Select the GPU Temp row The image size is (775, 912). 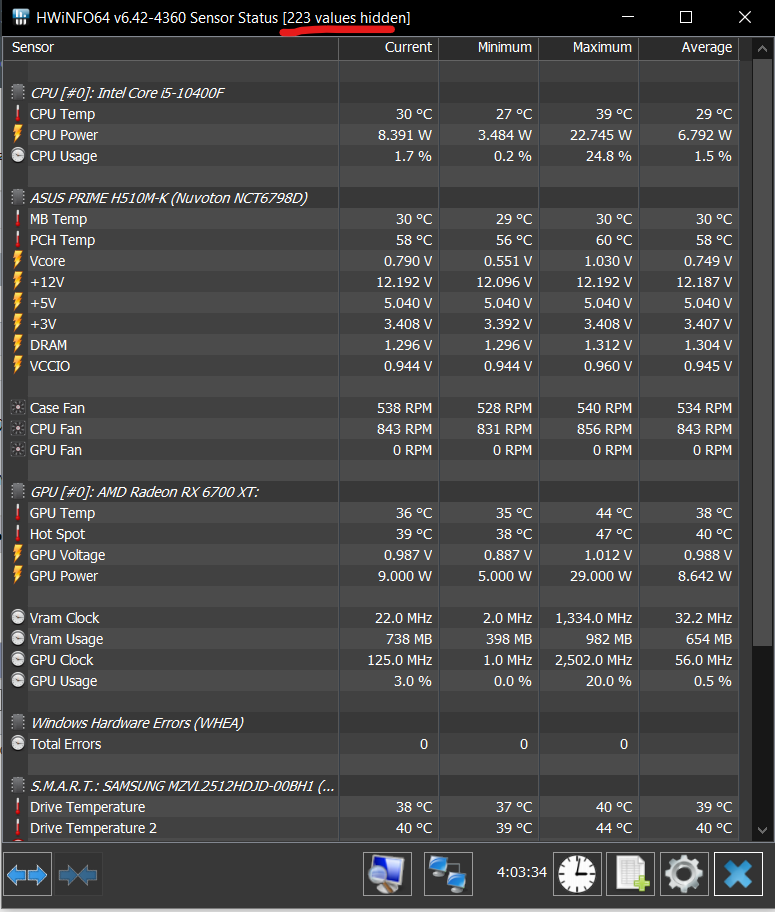tap(371, 513)
